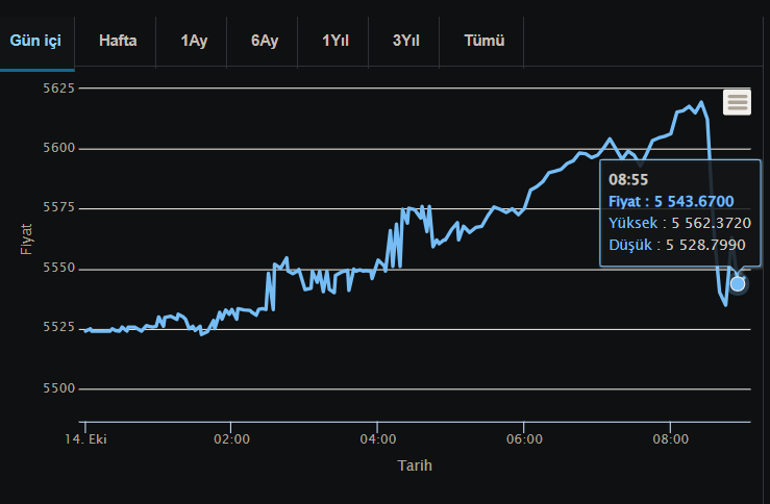Screen dimensions: 770x504
Task: Click the 08:00 x-axis label
Action: tap(671, 439)
